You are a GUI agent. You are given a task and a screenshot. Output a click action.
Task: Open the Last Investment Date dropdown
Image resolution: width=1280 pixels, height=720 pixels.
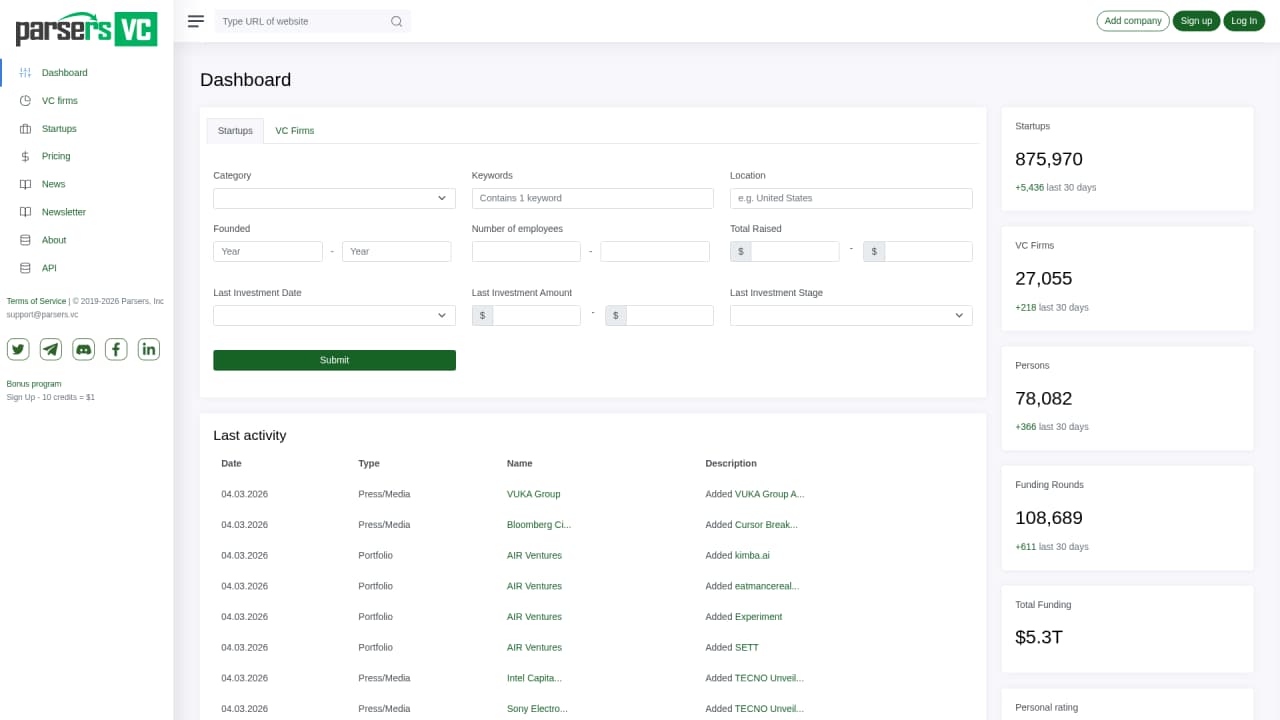pos(334,316)
